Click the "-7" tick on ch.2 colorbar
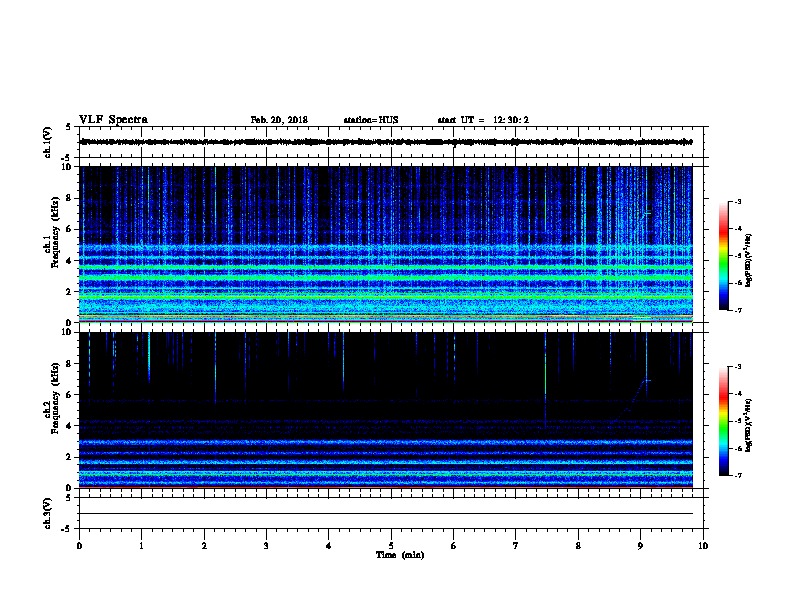792x612 pixels. coord(737,475)
